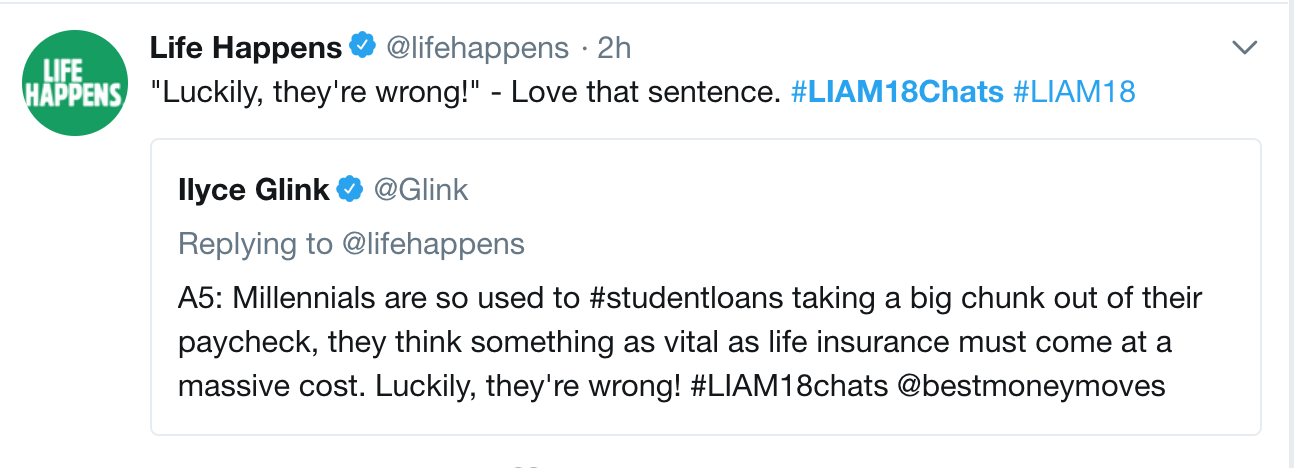Open #LIAM18chats hashtag in quoted tweet
The height and width of the screenshot is (468, 1294).
pos(789,386)
